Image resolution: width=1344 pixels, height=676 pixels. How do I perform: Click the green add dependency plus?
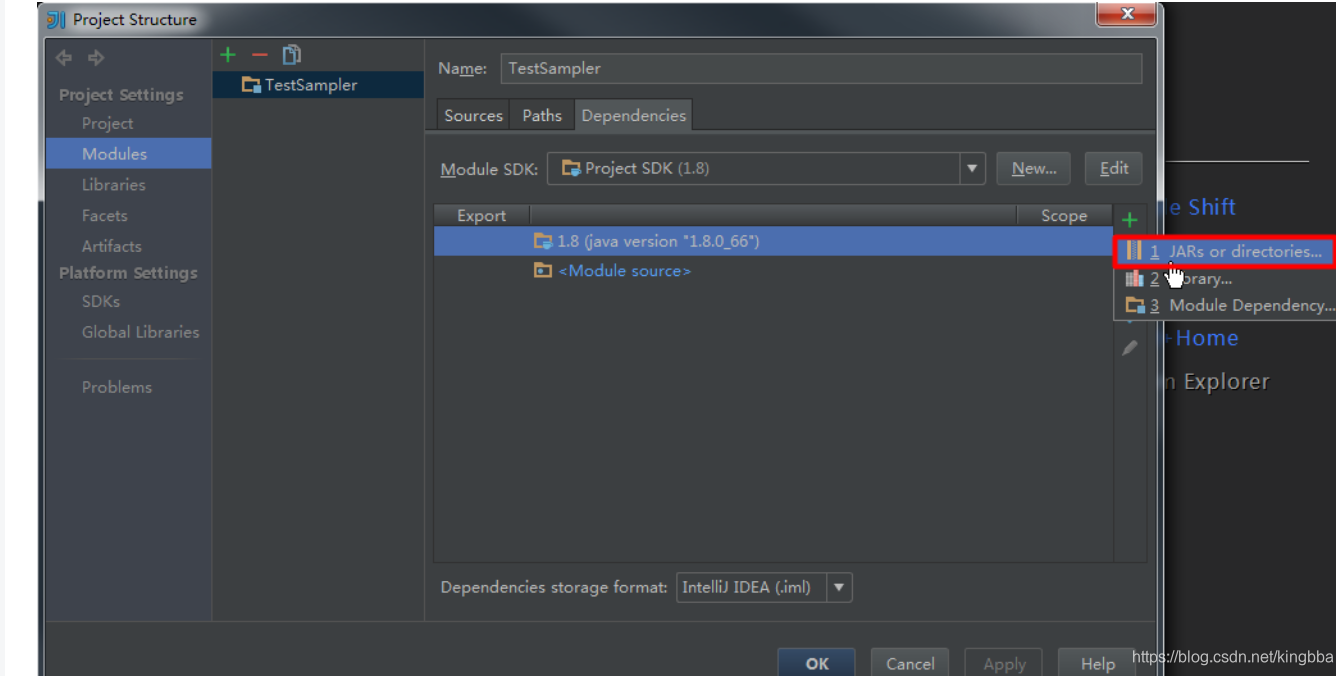tap(1129, 220)
